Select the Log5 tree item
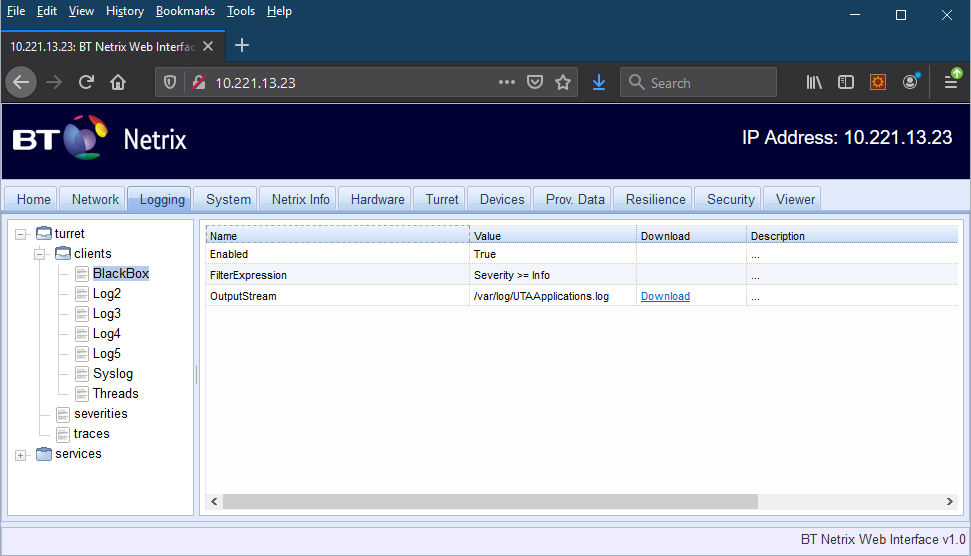Image resolution: width=971 pixels, height=556 pixels. point(107,354)
